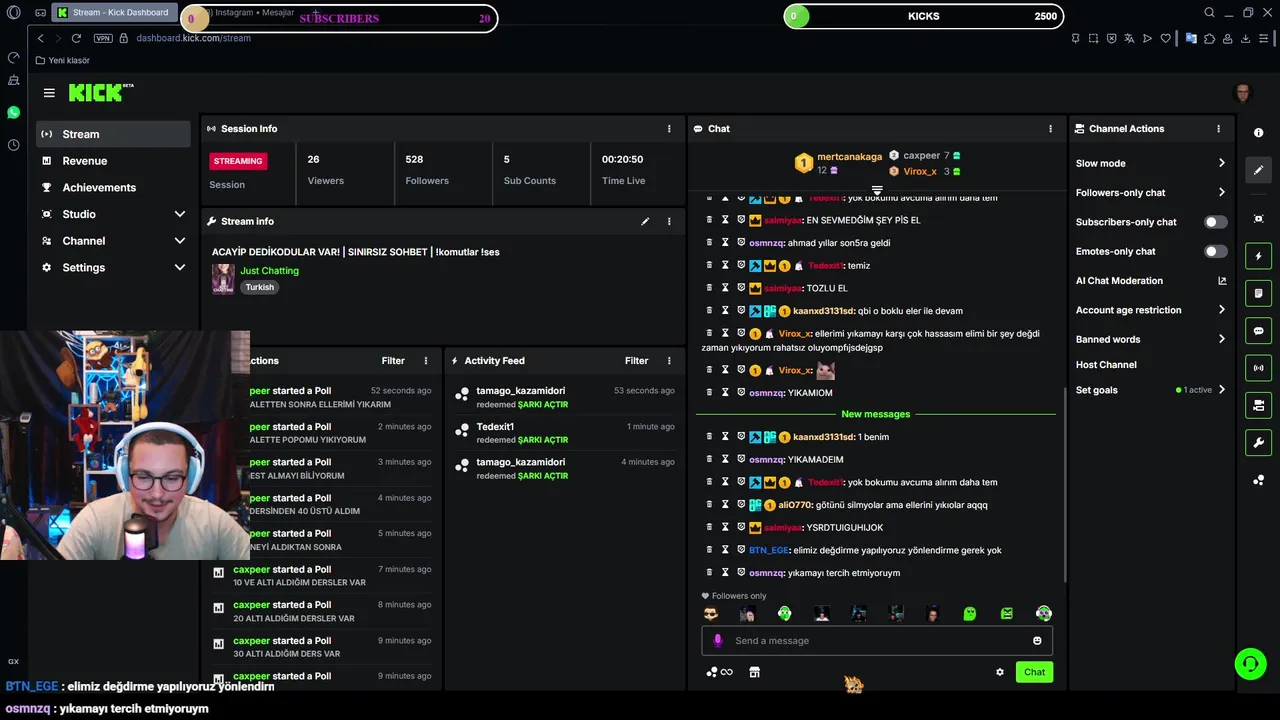Click the chat bubble icon in right sidebar
1280x720 pixels.
pyautogui.click(x=1258, y=331)
